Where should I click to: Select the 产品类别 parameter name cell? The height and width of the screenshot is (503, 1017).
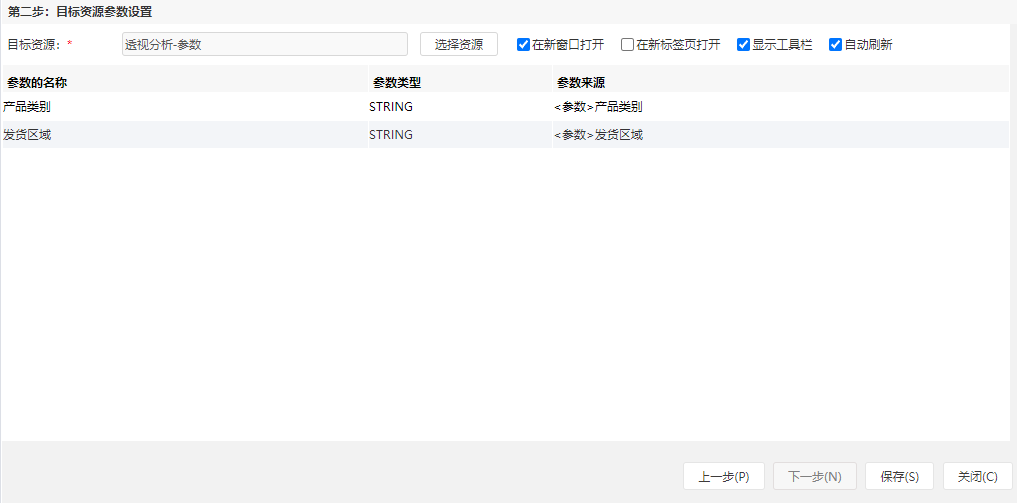(185, 107)
